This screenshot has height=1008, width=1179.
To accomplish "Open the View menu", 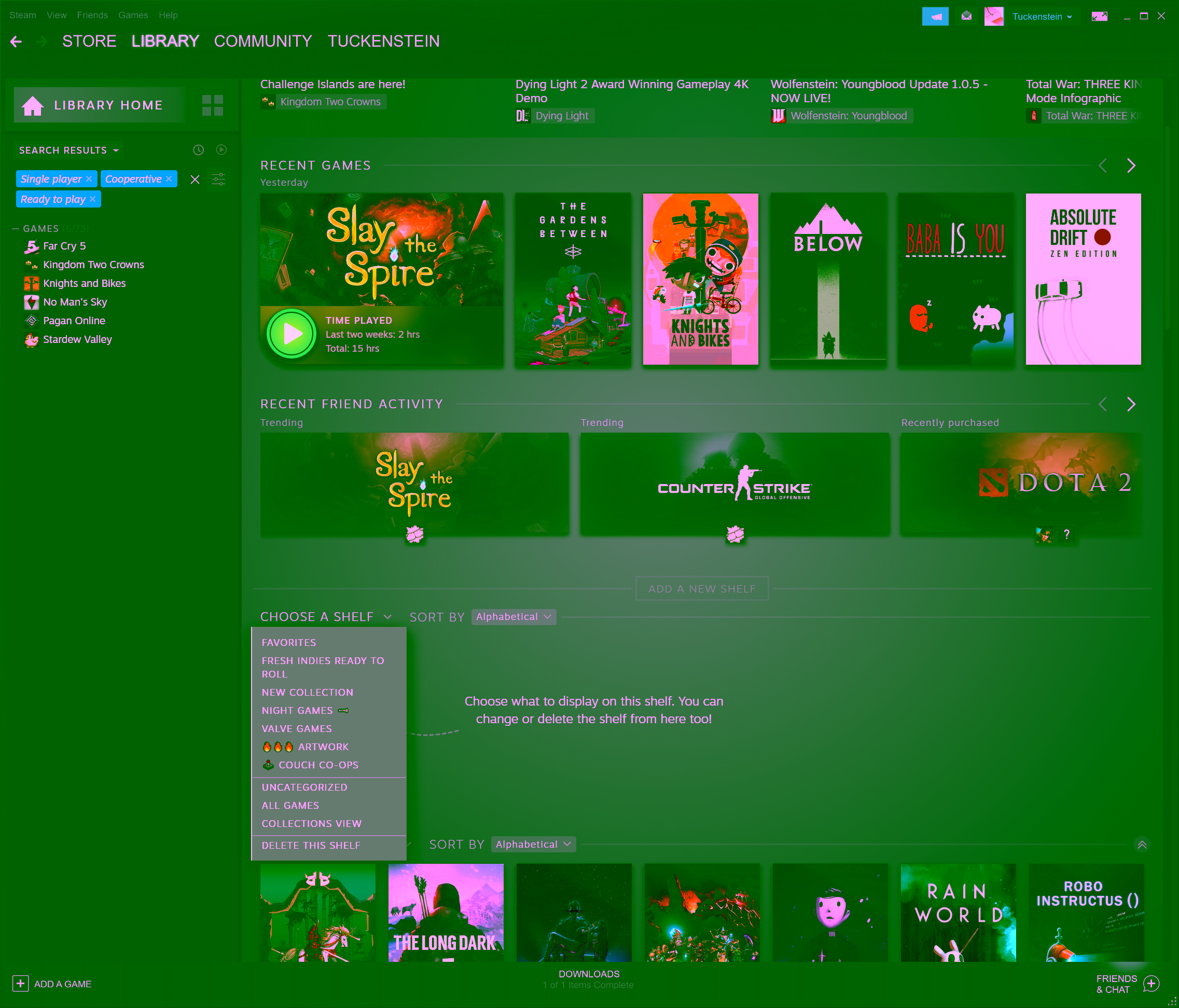I will coord(57,16).
